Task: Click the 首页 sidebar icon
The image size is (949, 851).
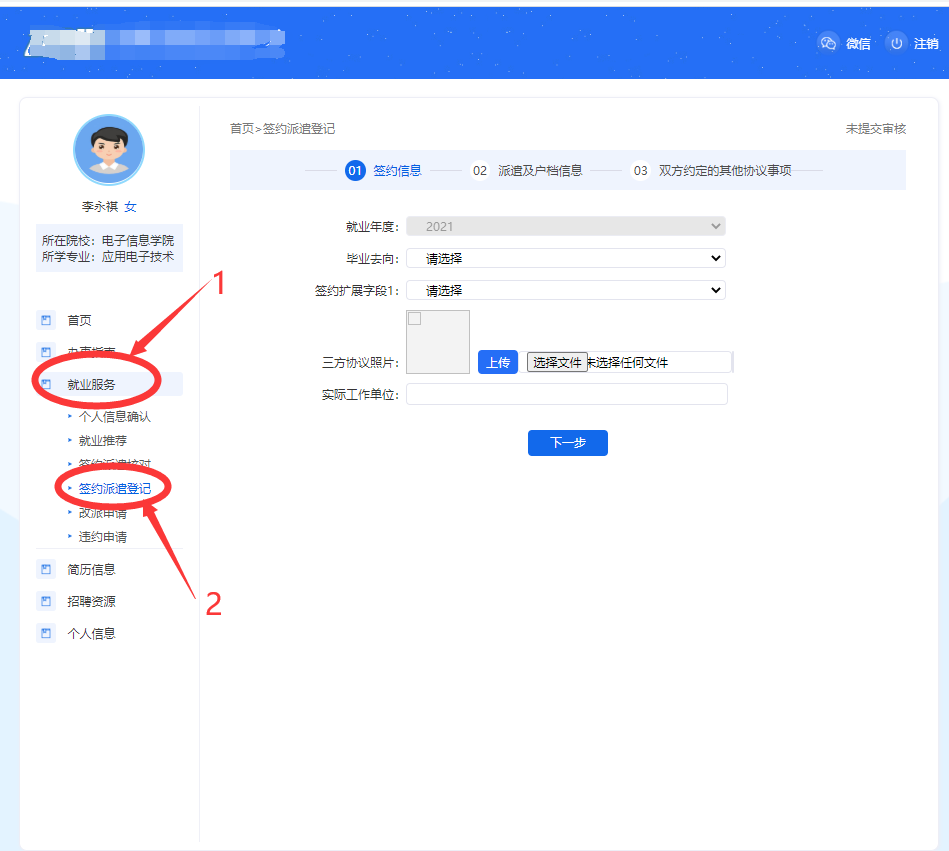Action: (x=45, y=320)
